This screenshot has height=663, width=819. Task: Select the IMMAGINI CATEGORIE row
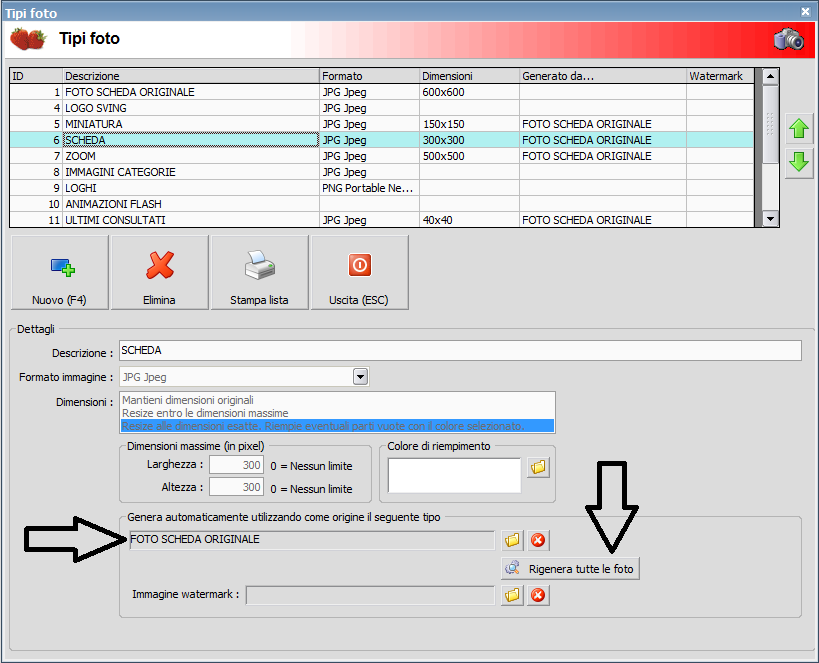pyautogui.click(x=382, y=172)
